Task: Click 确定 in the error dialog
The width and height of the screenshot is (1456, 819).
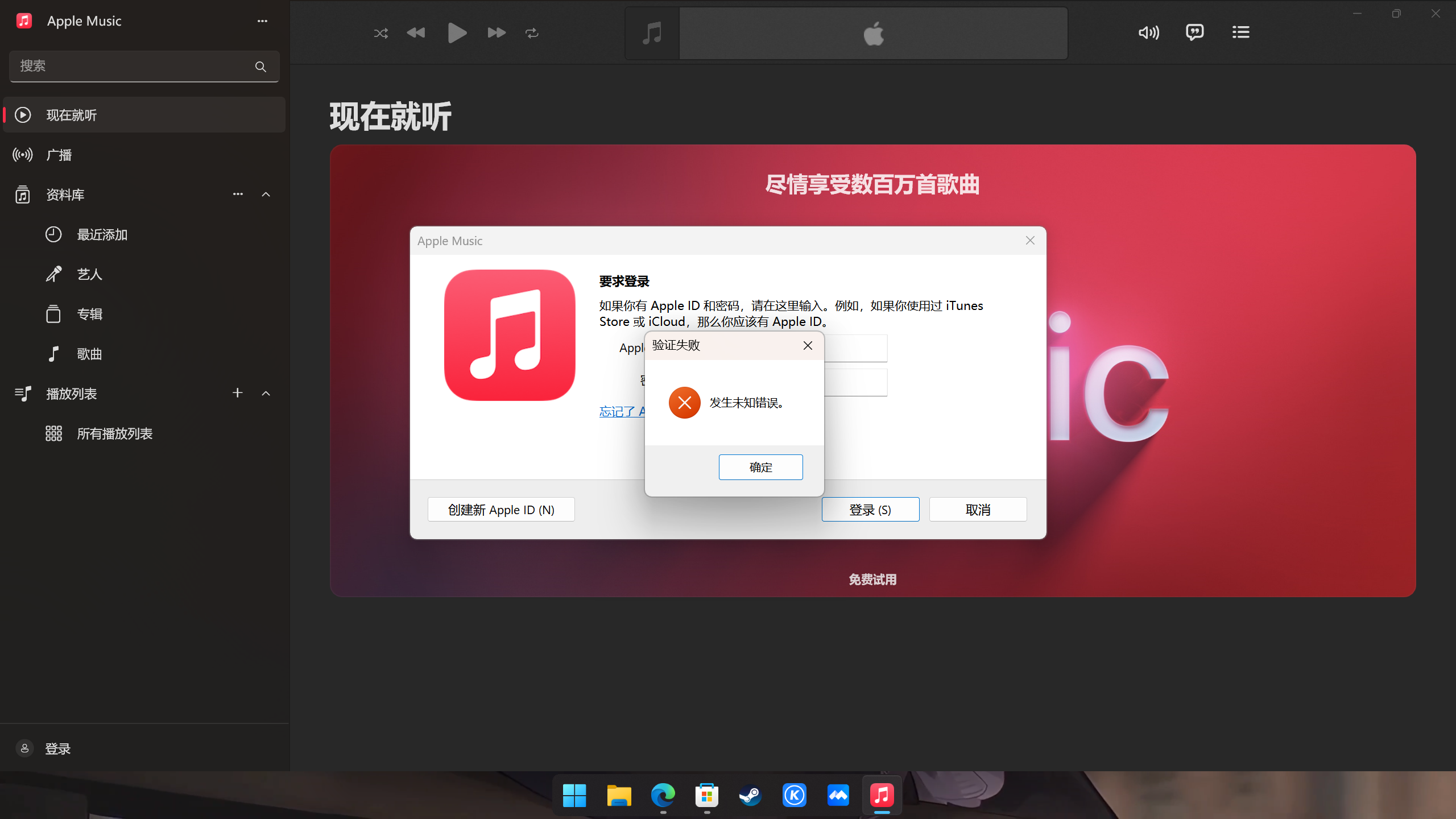Action: pos(760,467)
